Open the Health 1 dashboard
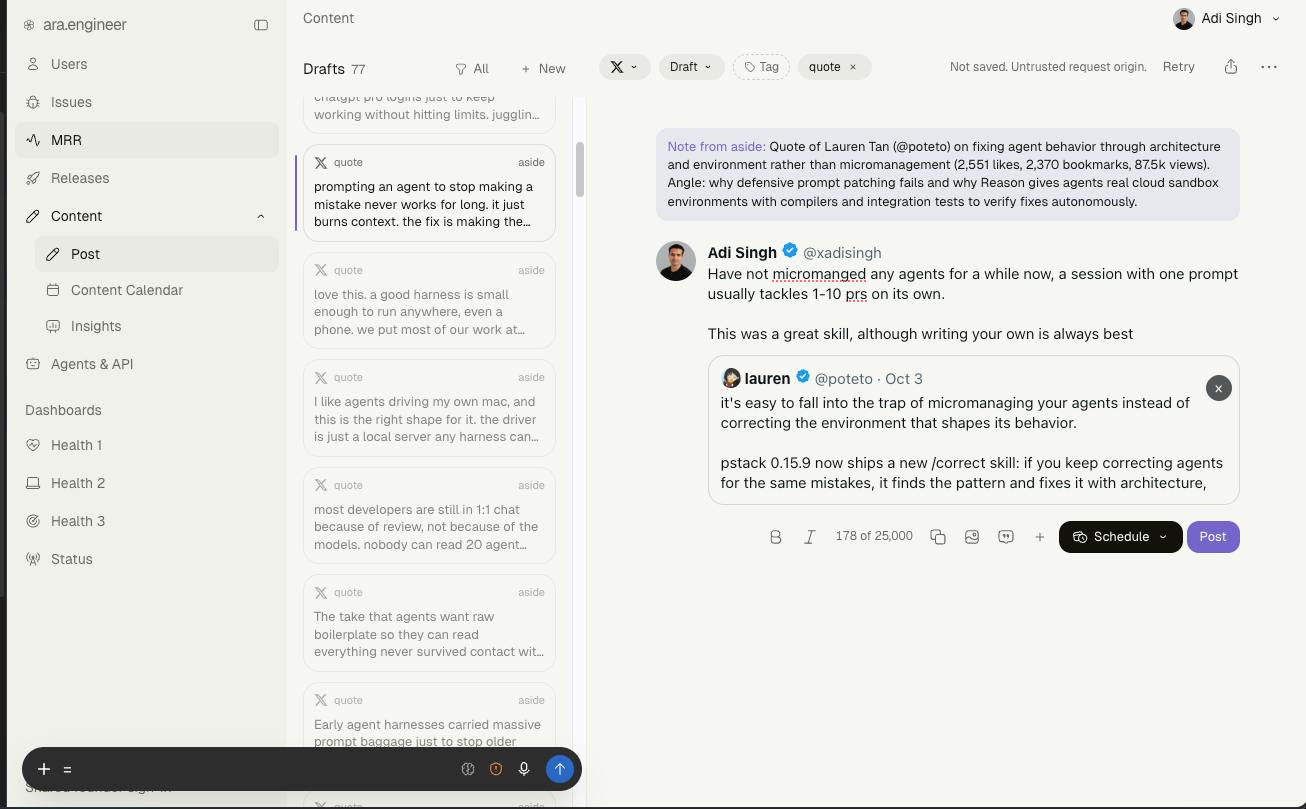This screenshot has height=809, width=1306. point(147,445)
